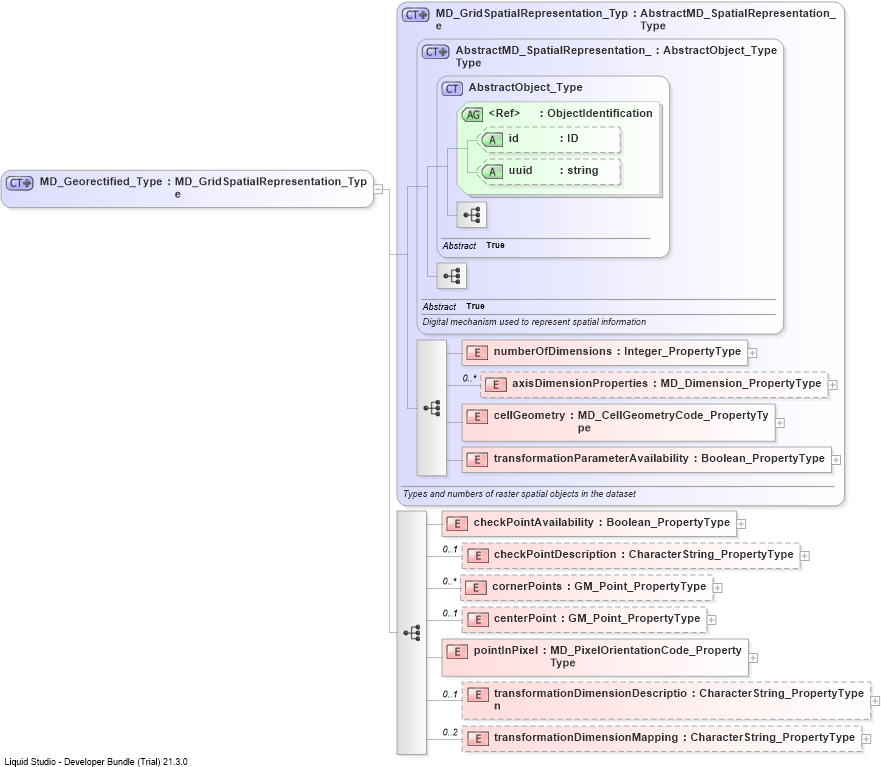Expand the cornerPoints element
Viewport: 881px width, 767px height.
[x=718, y=588]
